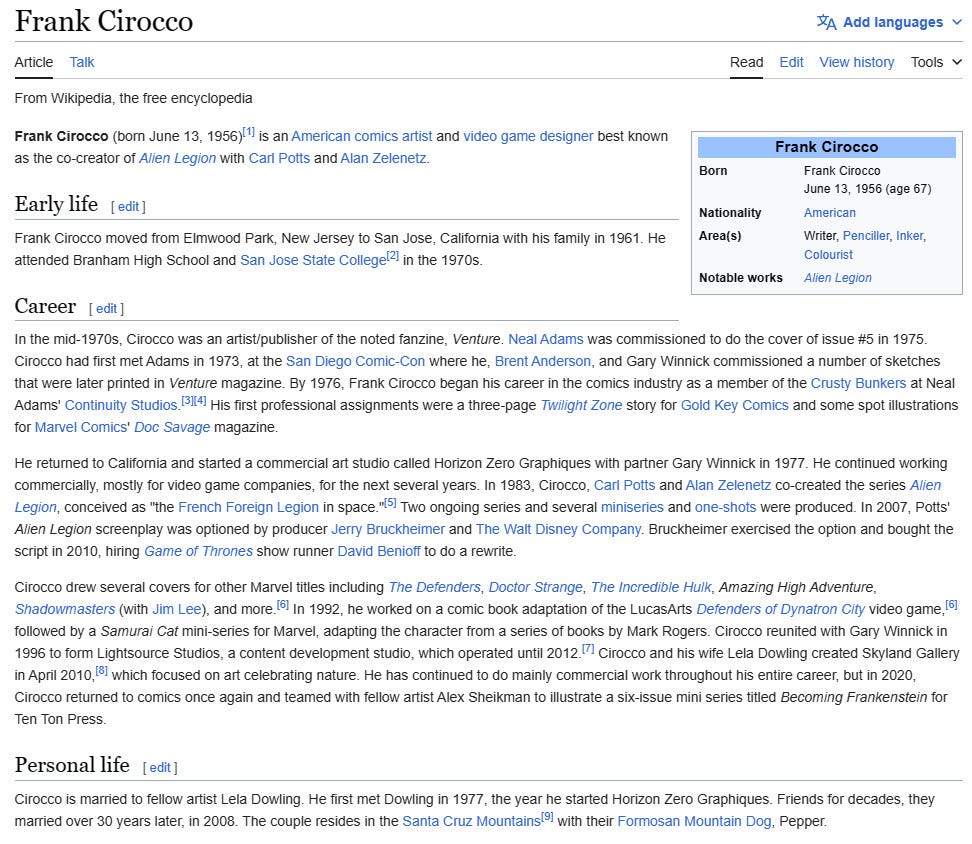Image resolution: width=972 pixels, height=844 pixels.
Task: Open Penciller link in infobox
Action: (x=866, y=235)
